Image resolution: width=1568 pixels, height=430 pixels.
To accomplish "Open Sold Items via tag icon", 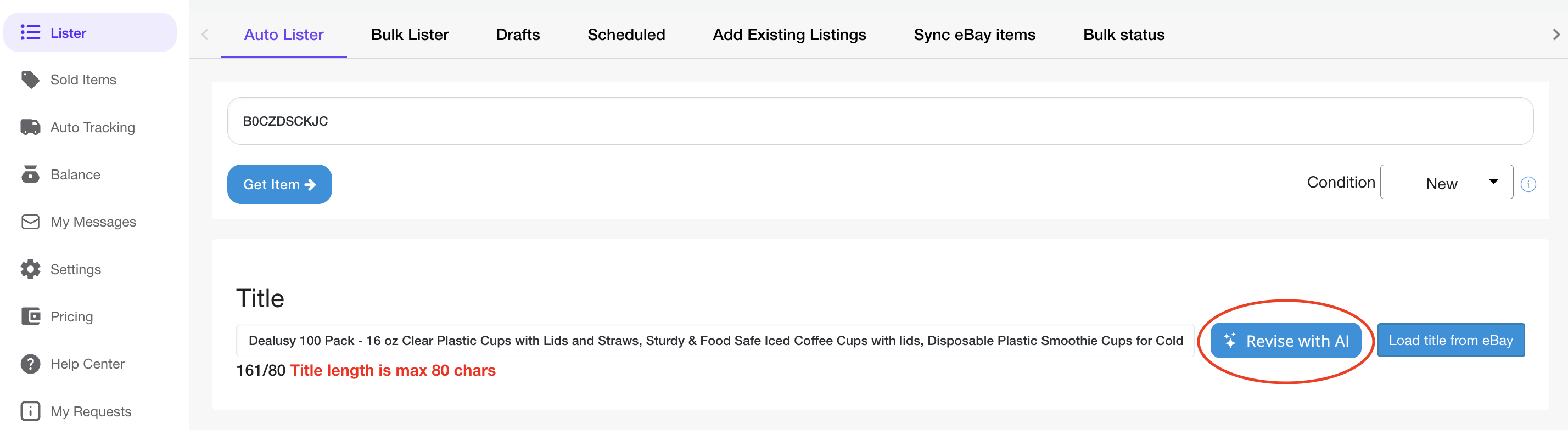I will tap(30, 80).
